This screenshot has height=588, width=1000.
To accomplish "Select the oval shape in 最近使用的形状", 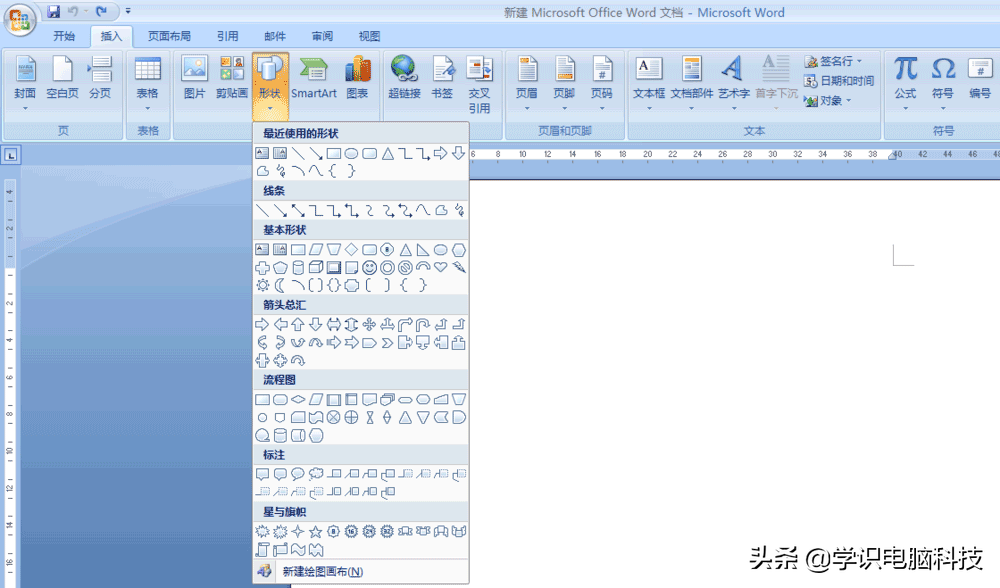I will (351, 154).
